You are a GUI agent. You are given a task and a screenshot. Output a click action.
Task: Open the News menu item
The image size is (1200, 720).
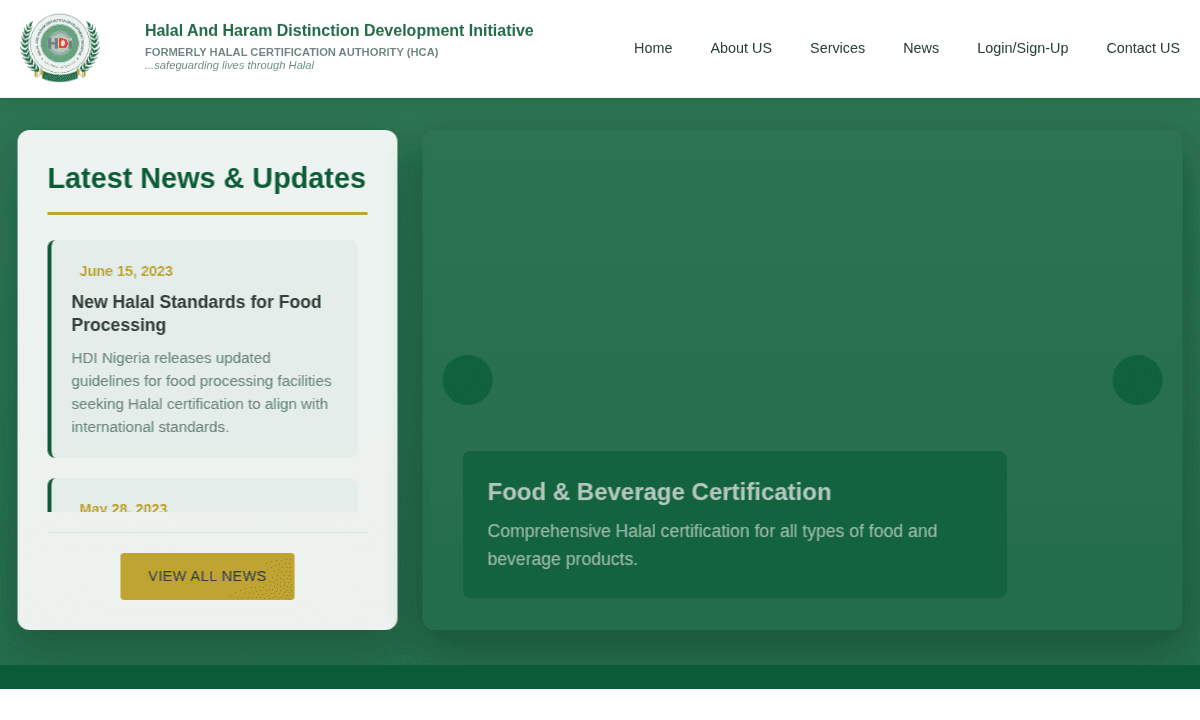921,48
